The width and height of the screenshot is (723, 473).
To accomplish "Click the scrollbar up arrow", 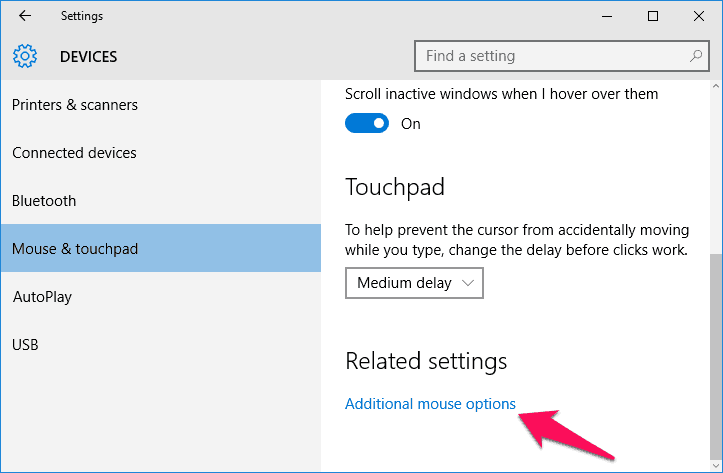I will [x=716, y=86].
